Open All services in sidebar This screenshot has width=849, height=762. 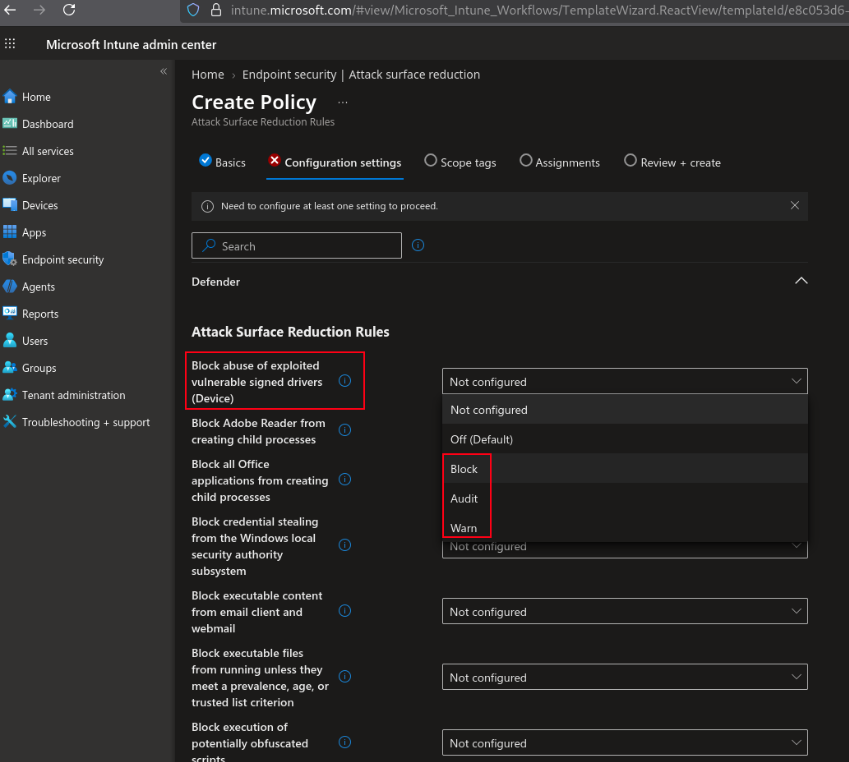(x=48, y=151)
